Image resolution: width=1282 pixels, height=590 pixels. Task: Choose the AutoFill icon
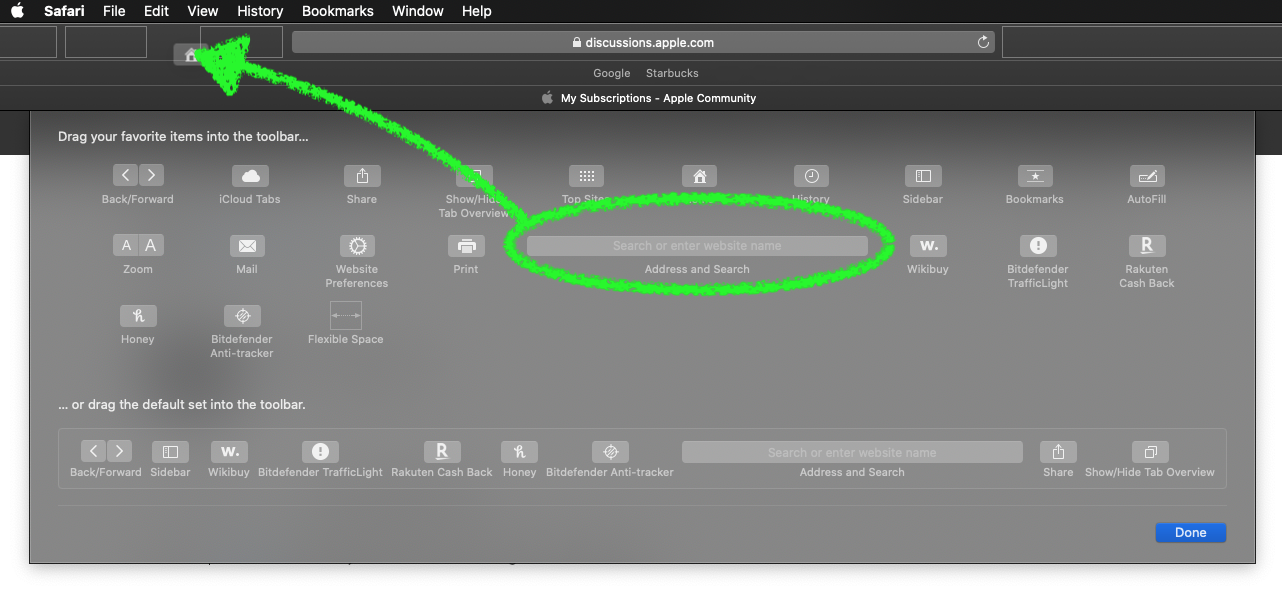(1147, 176)
